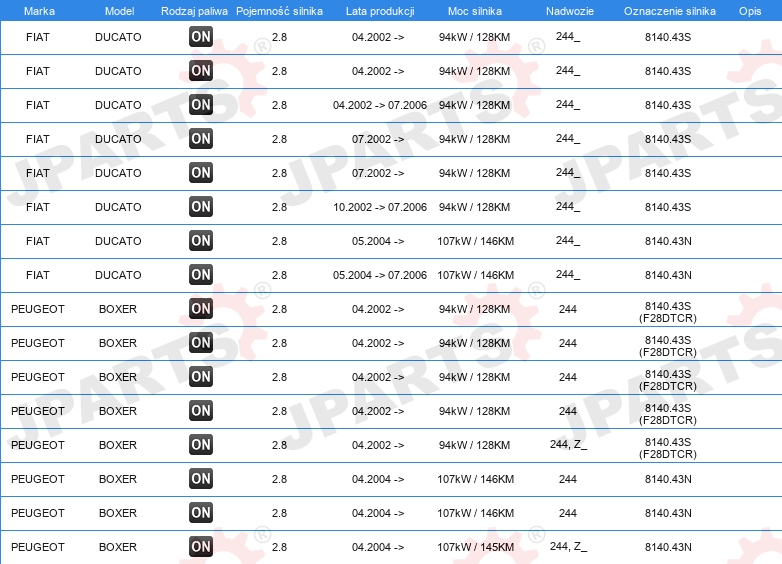
Task: Select the Oznaczenie silnika column header
Action: point(669,11)
